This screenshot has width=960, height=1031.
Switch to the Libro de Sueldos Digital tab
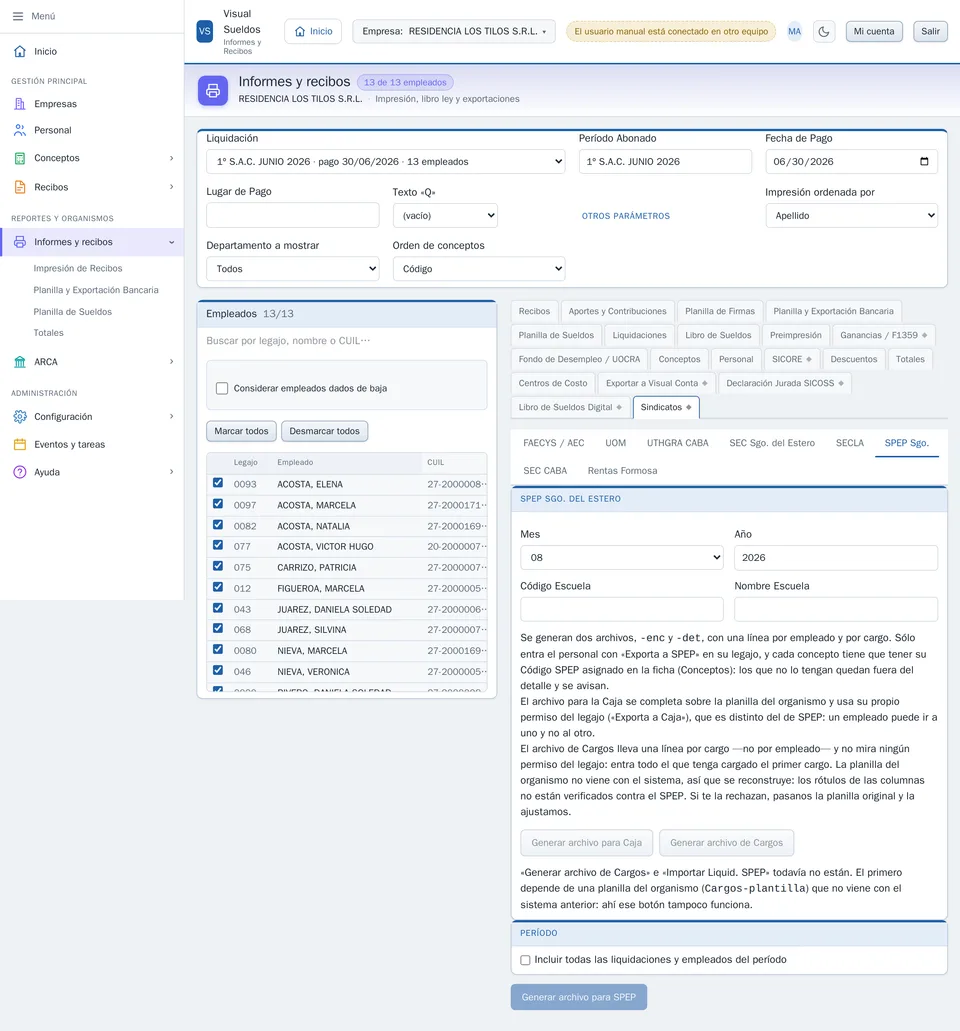coord(570,408)
